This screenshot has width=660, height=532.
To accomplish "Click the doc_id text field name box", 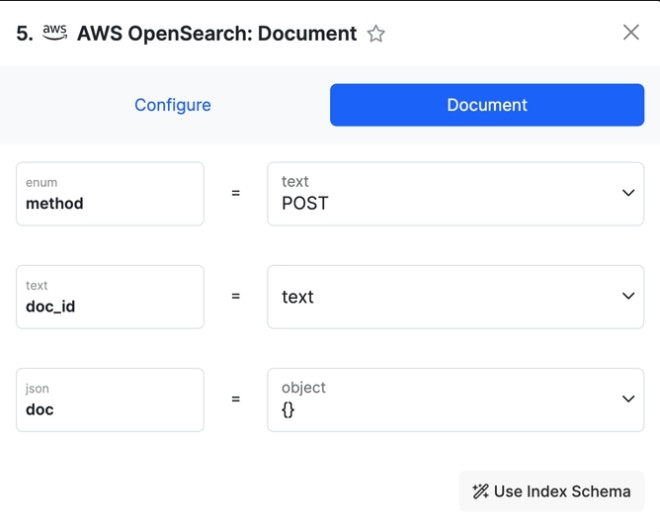I will (110, 297).
